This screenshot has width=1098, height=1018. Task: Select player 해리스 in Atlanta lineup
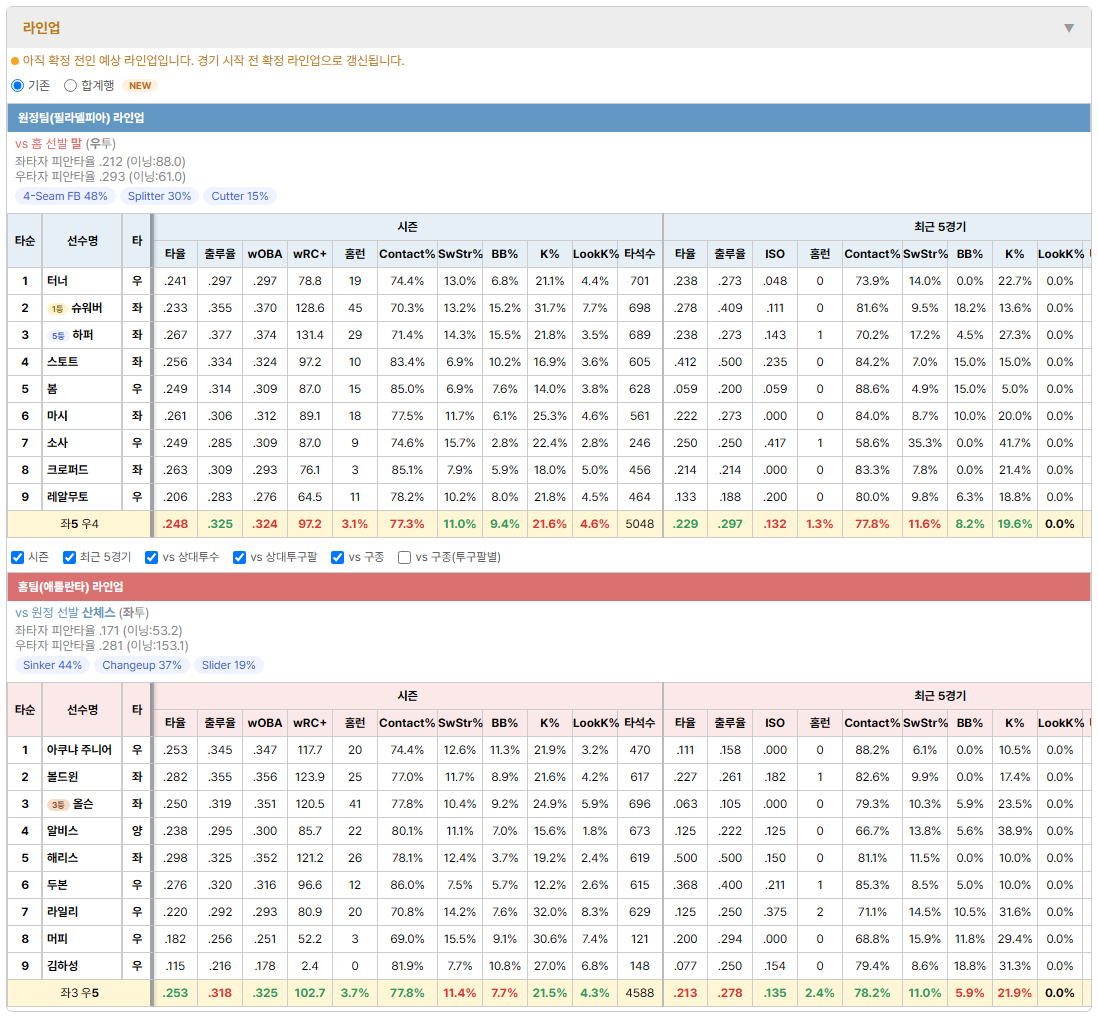[x=62, y=858]
